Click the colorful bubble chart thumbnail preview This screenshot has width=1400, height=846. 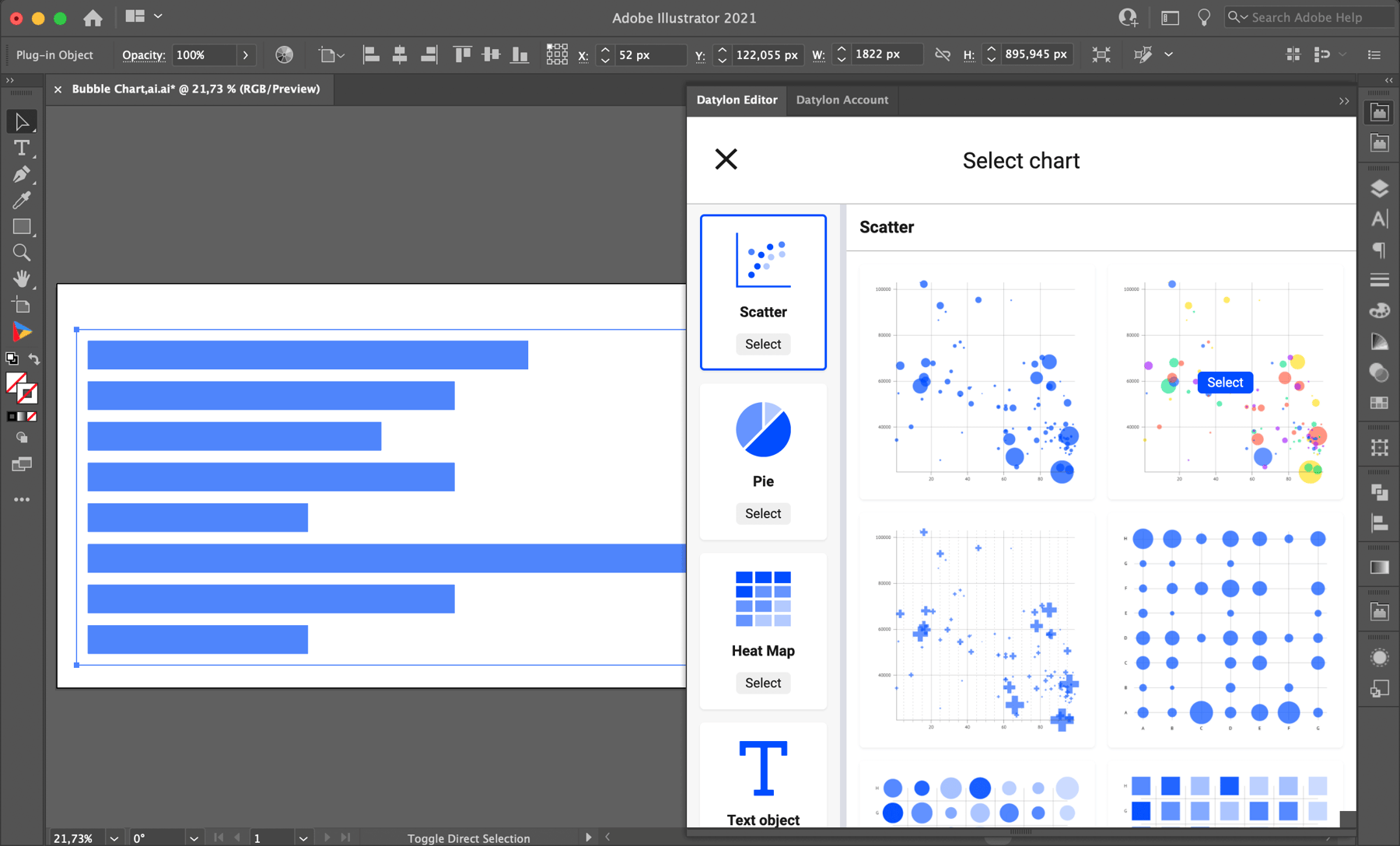click(1223, 382)
